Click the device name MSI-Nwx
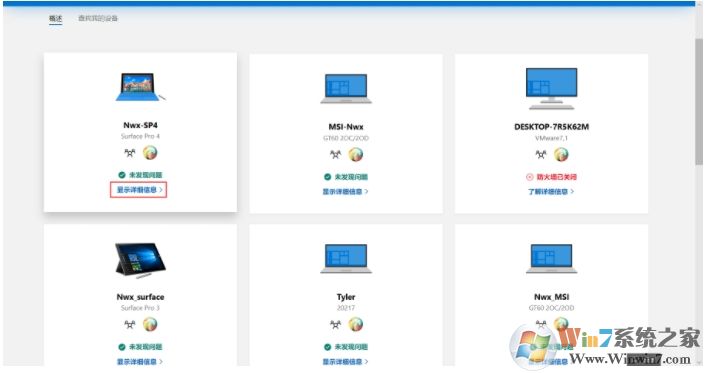The height and width of the screenshot is (373, 707). pyautogui.click(x=346, y=127)
